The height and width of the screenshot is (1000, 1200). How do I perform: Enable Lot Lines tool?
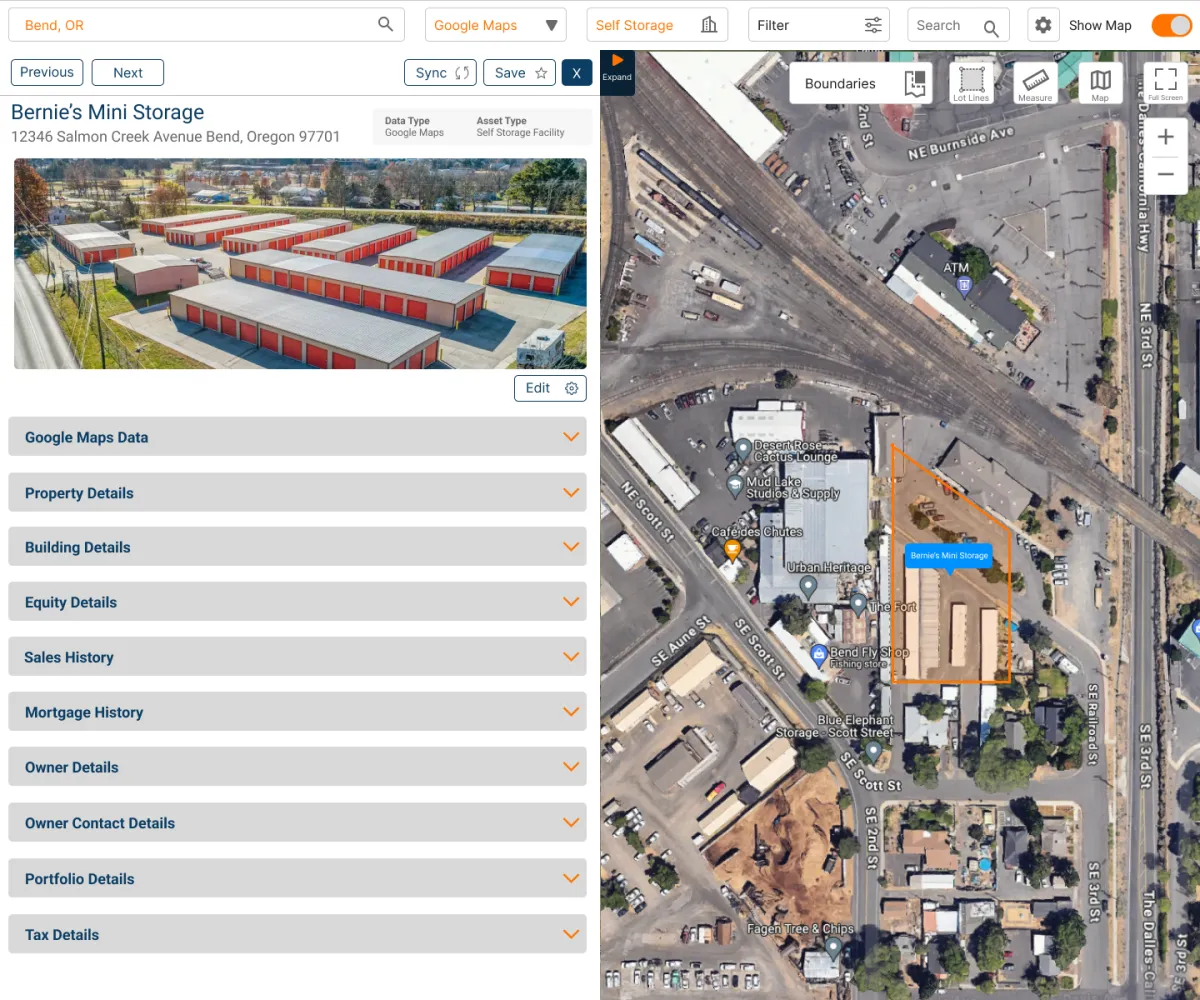971,83
